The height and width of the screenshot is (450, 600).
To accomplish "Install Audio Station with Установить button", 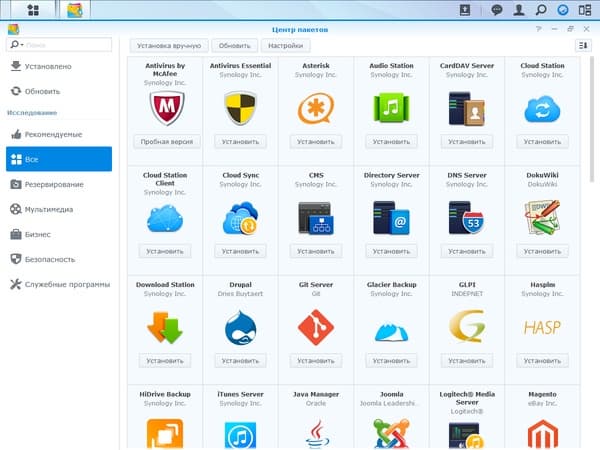I will (x=391, y=142).
